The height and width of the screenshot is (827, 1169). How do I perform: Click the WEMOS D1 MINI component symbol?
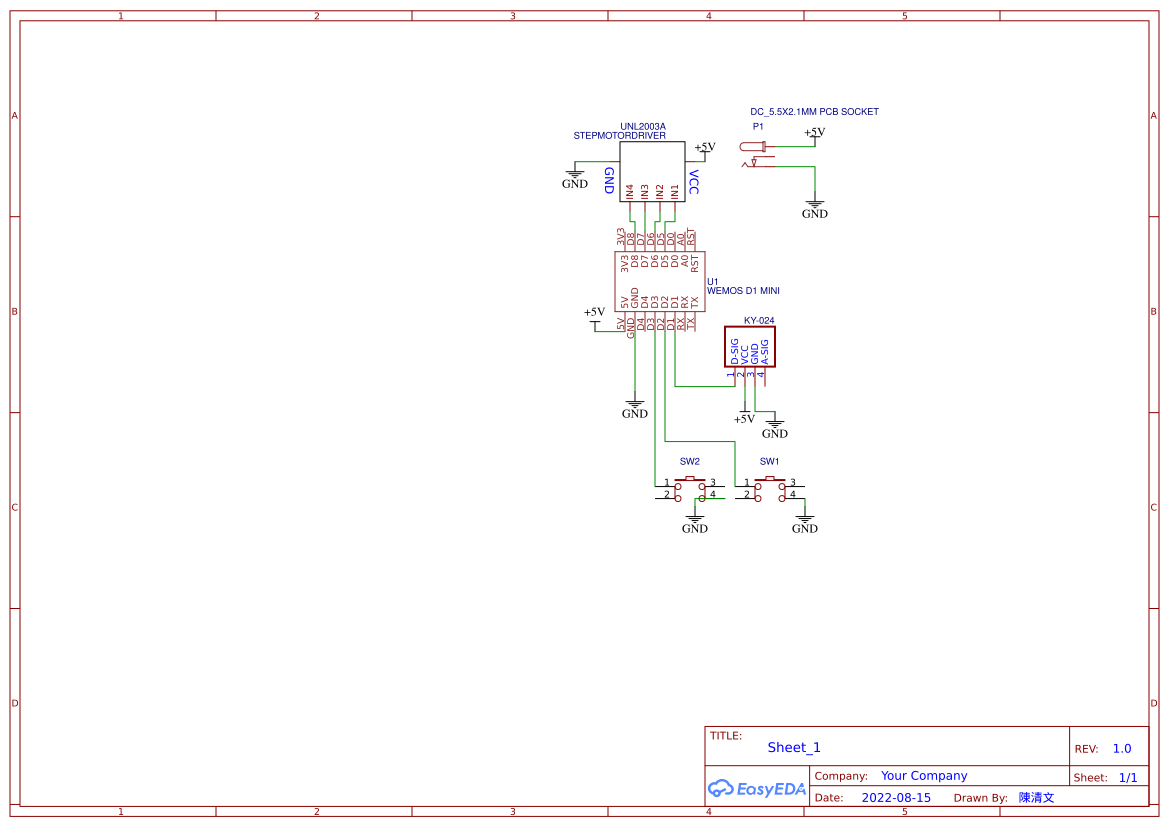click(658, 280)
